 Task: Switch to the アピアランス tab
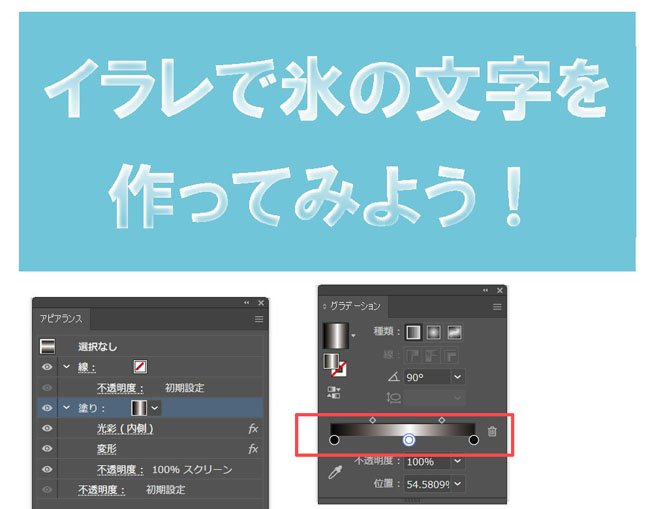pos(61,319)
